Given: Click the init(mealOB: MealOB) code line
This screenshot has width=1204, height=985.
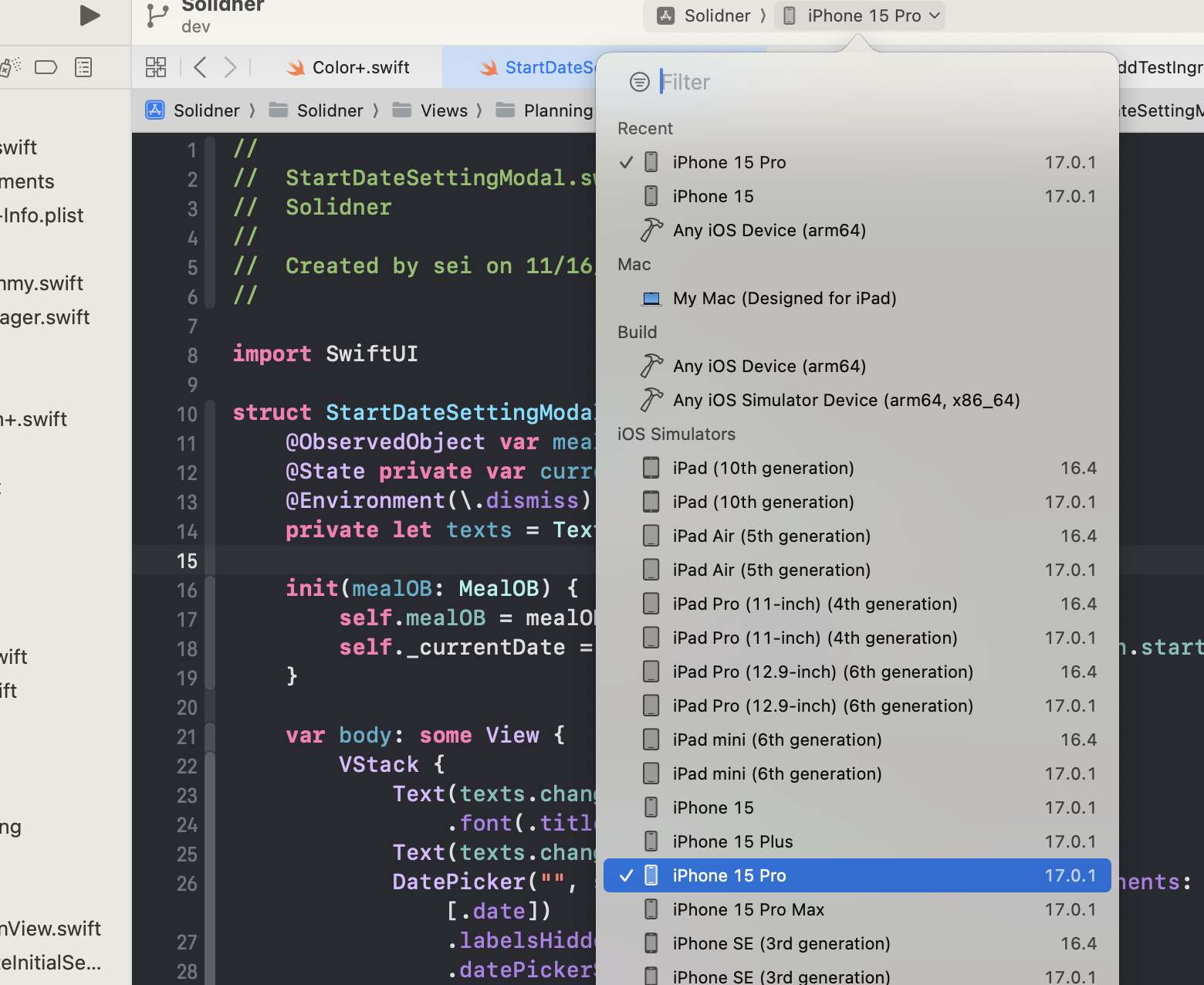Looking at the screenshot, I should click(432, 589).
